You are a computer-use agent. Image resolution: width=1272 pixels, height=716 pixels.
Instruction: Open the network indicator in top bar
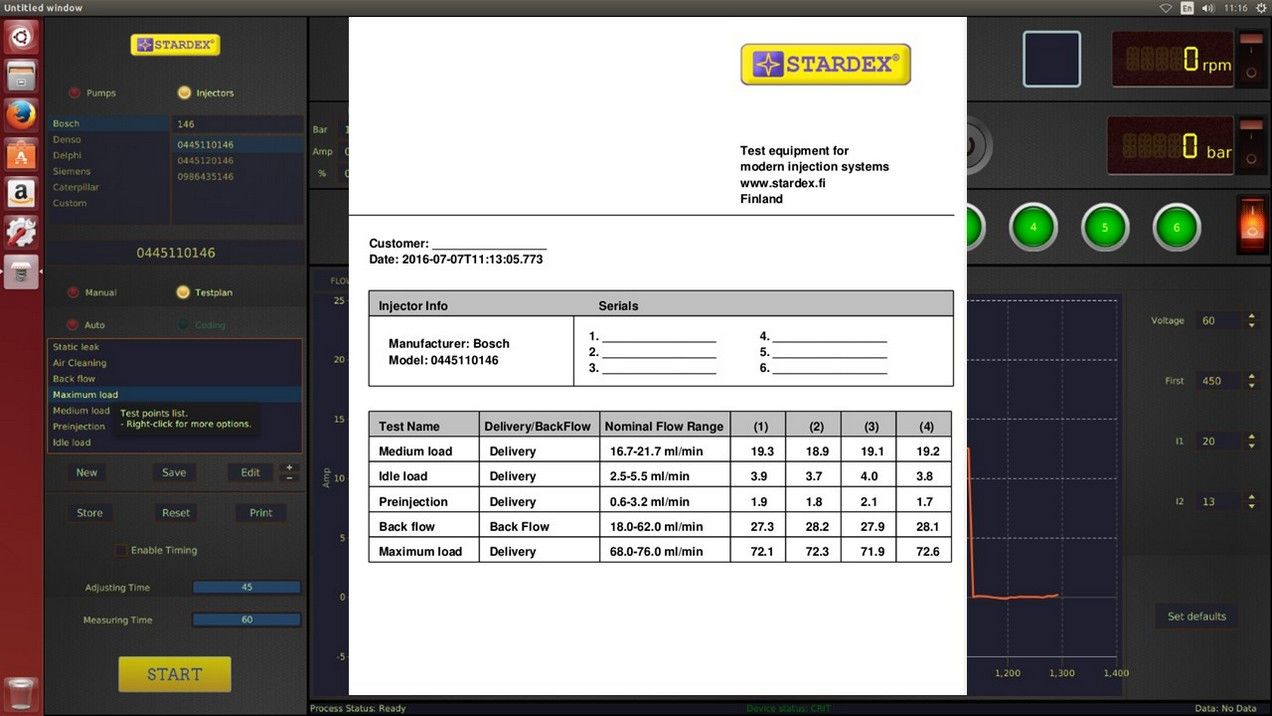point(1166,8)
